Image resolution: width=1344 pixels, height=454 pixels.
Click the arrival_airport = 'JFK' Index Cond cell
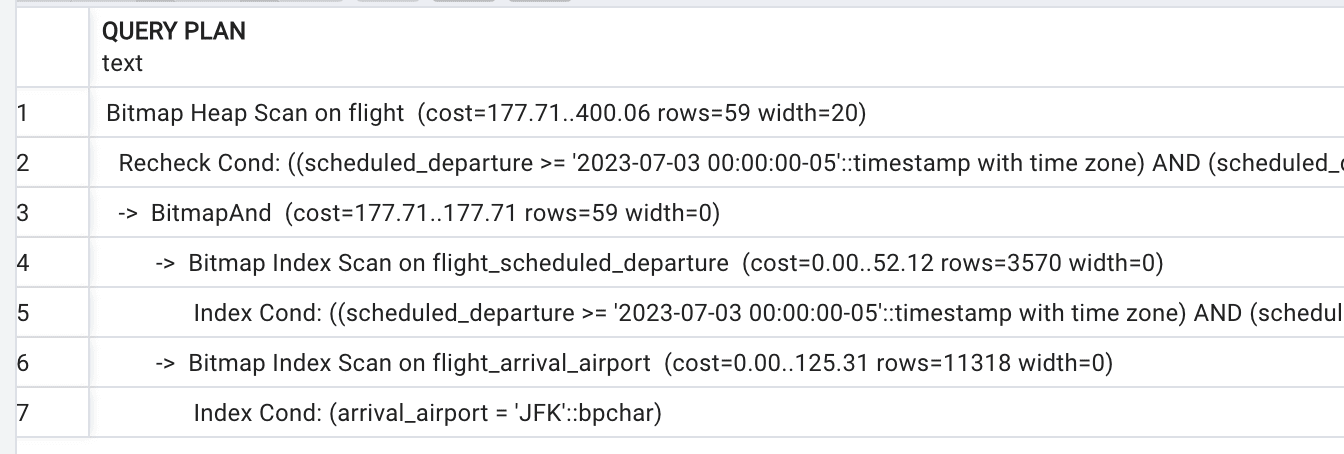coord(428,413)
